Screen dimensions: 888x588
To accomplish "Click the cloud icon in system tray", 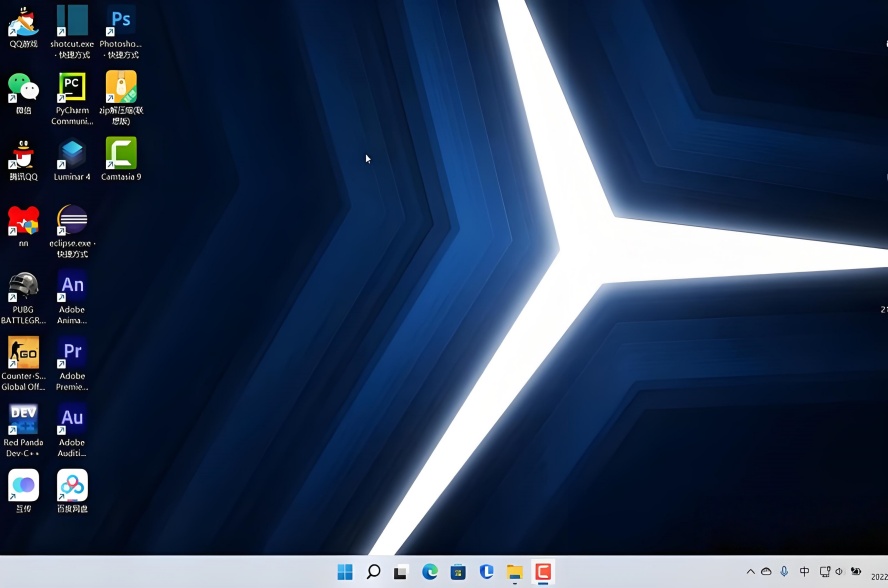I will click(x=766, y=572).
